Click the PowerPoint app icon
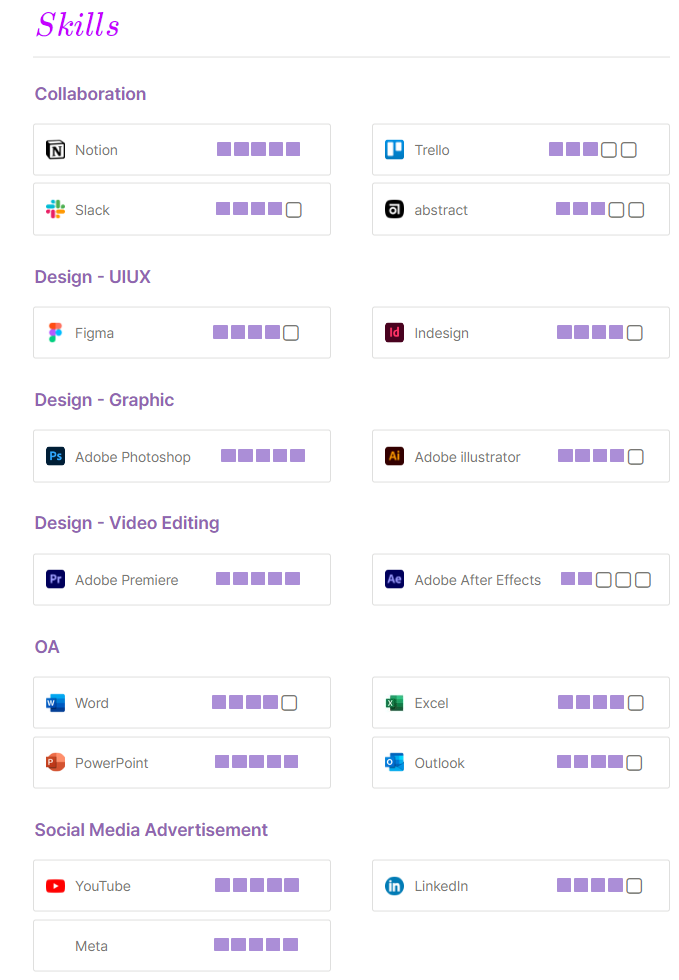The height and width of the screenshot is (980, 679). (x=56, y=762)
